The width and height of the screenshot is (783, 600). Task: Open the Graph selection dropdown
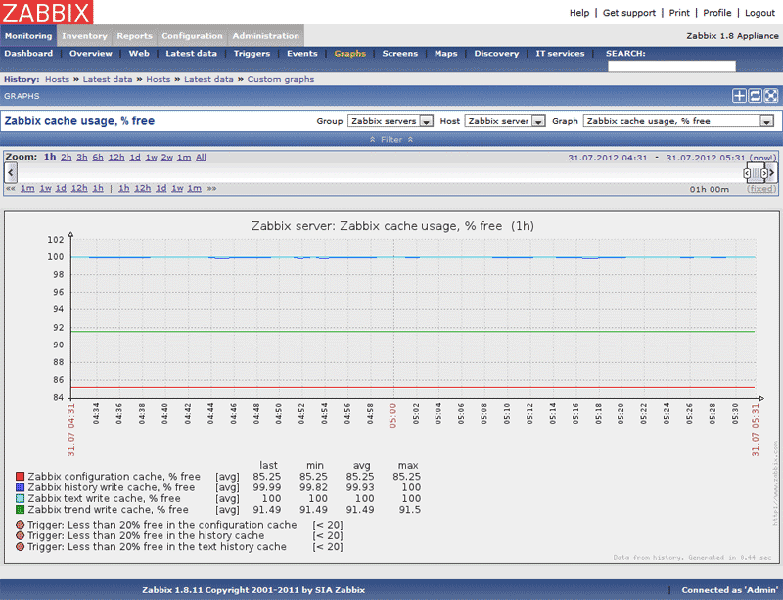pos(678,121)
